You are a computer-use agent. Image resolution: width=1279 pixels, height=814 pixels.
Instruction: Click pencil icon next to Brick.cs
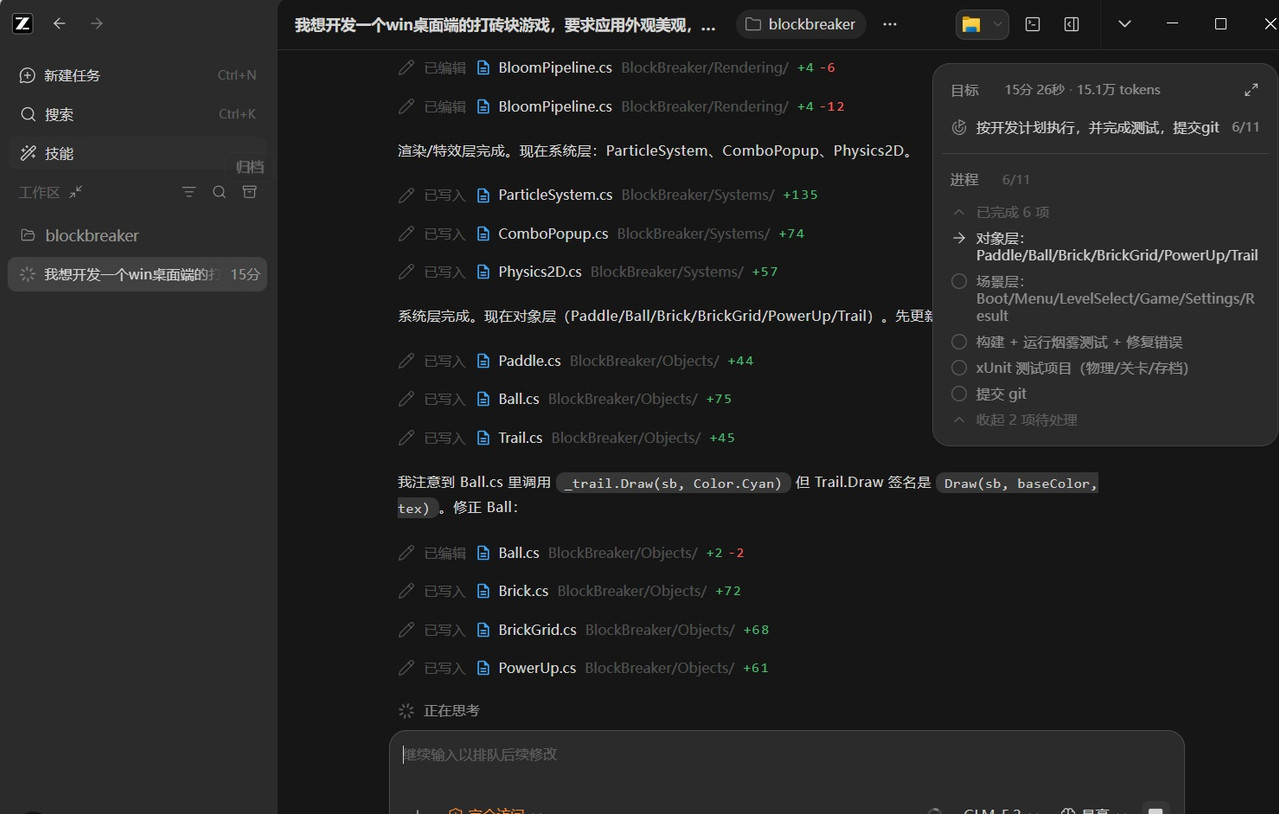(x=406, y=591)
